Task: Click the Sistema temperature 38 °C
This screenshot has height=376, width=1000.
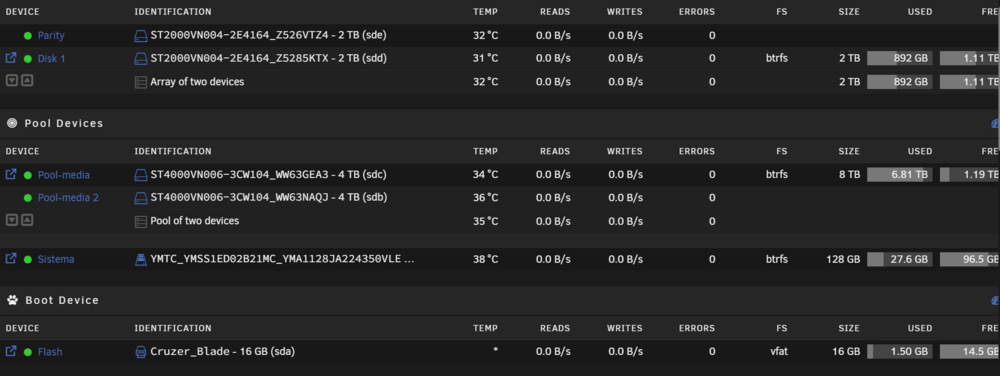Action: pyautogui.click(x=485, y=259)
